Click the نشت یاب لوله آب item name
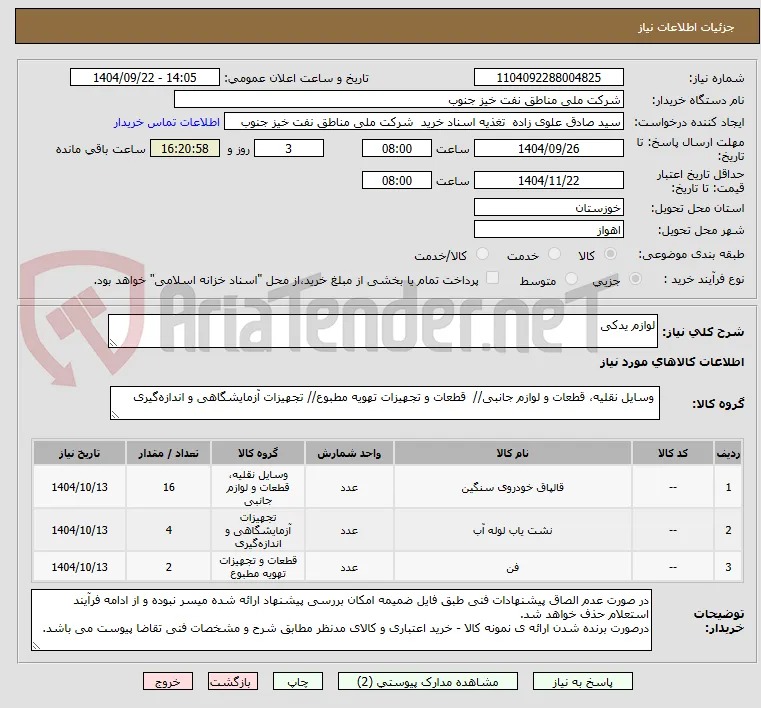The image size is (761, 708). click(x=513, y=530)
